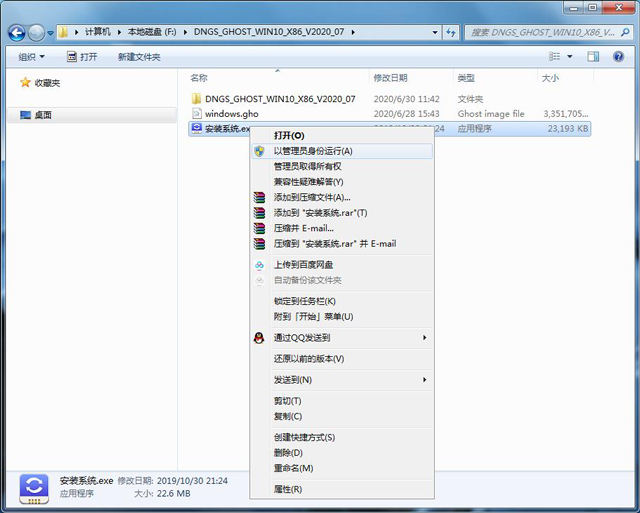
Task: Click the large 安装系统.exe details pane icon
Action: (34, 489)
